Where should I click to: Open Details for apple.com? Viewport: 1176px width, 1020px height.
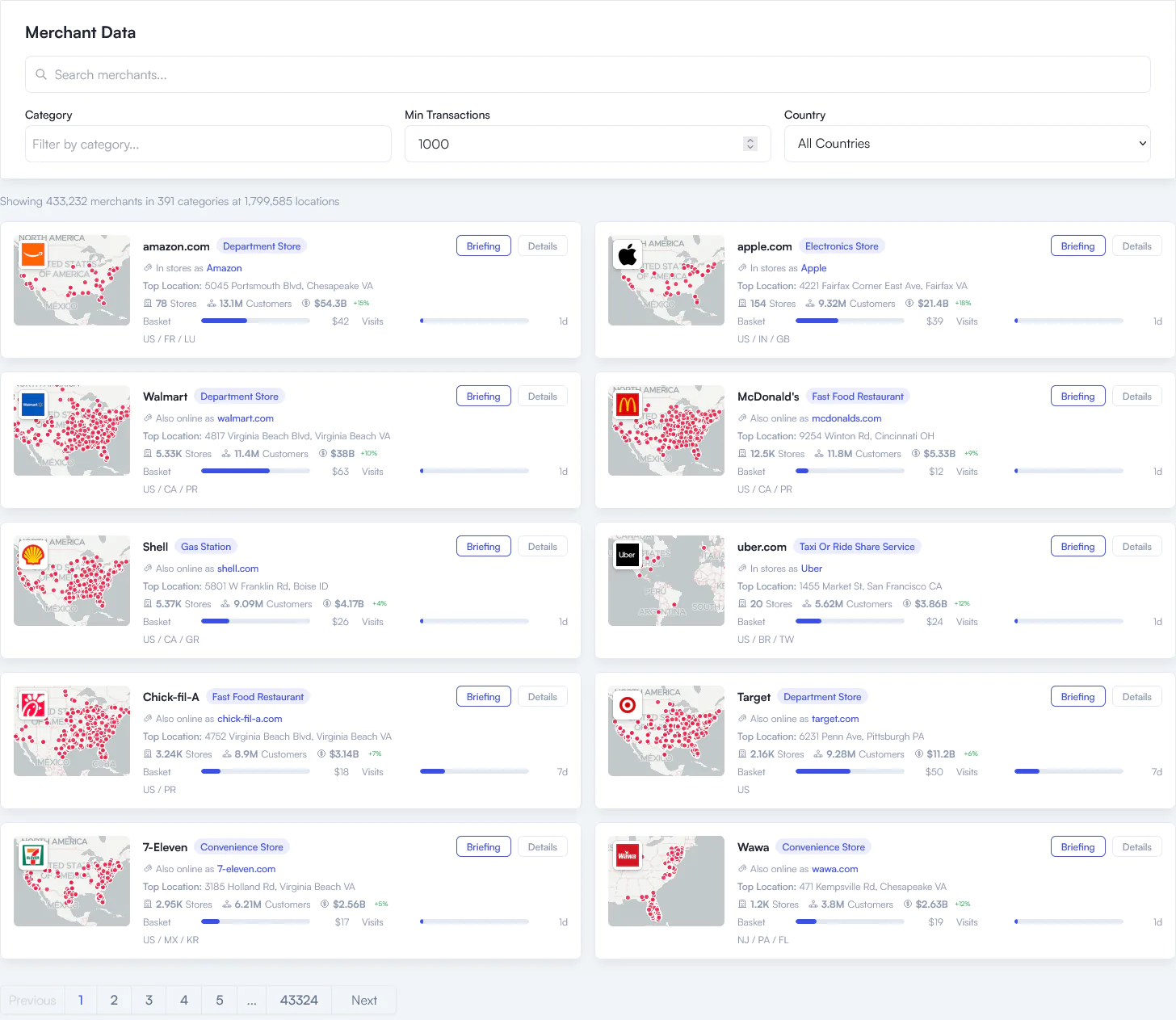1136,246
